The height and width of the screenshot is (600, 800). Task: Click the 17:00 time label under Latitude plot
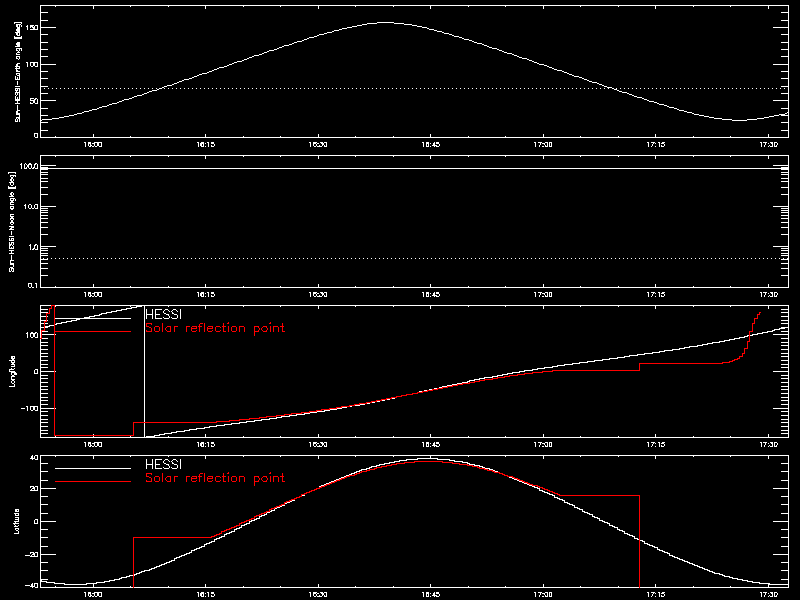[543, 594]
